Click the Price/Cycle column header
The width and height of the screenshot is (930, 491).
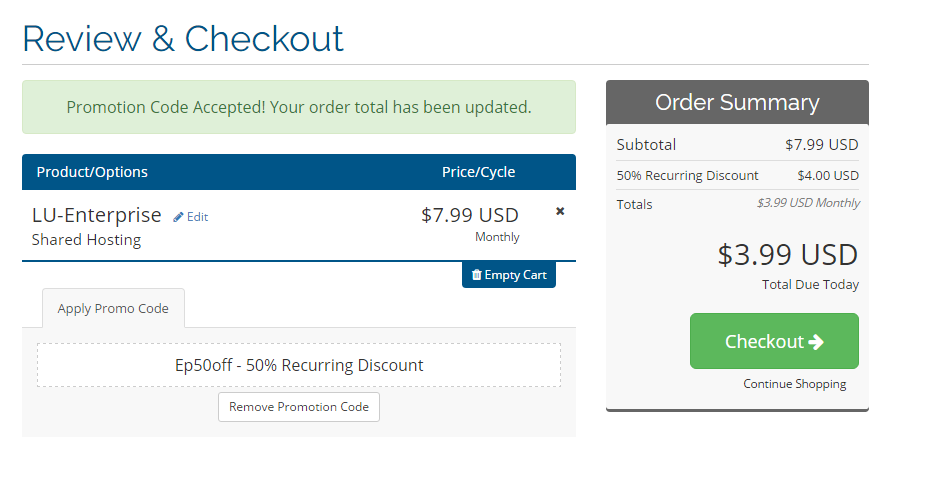click(x=478, y=172)
